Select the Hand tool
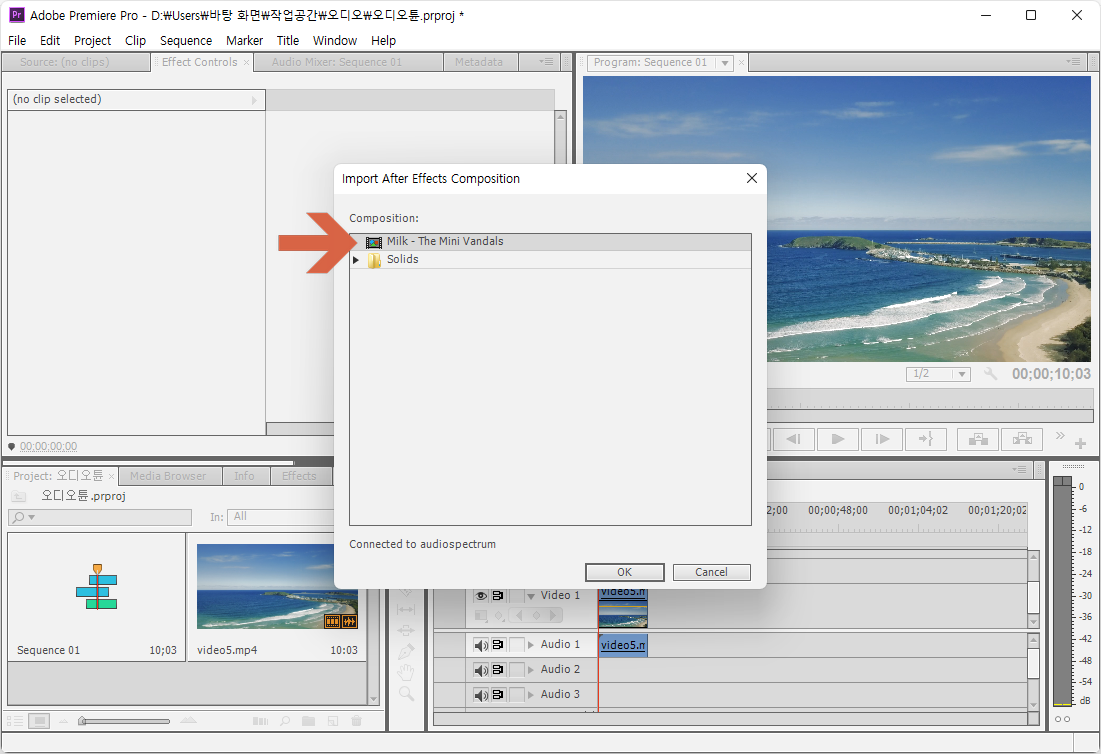Screen dimensions: 1101x754 [406, 674]
